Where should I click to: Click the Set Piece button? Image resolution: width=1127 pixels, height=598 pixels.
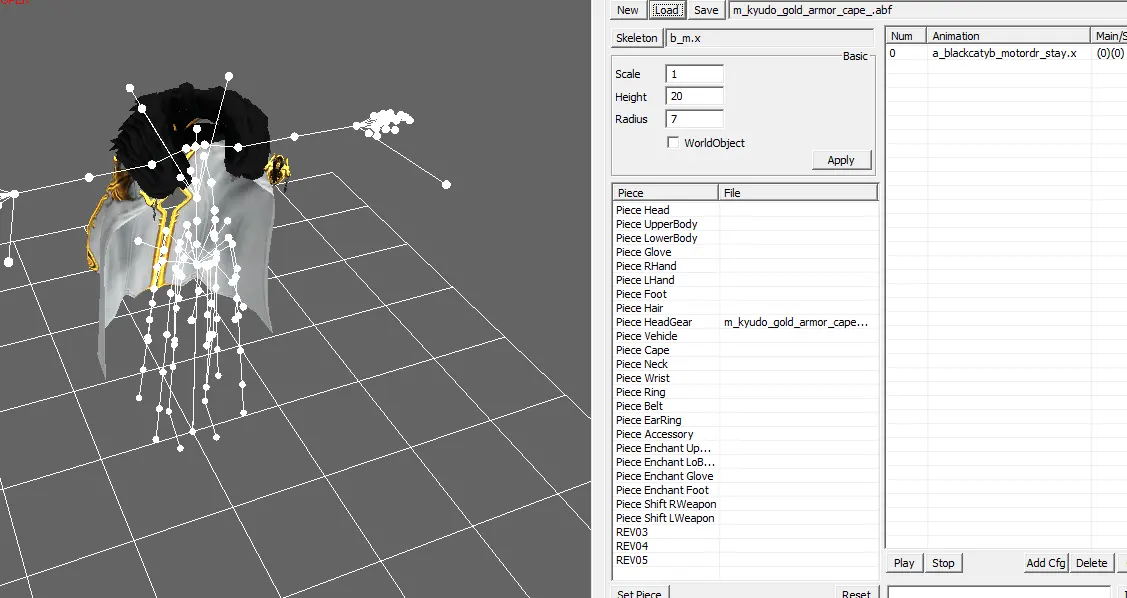tap(639, 592)
